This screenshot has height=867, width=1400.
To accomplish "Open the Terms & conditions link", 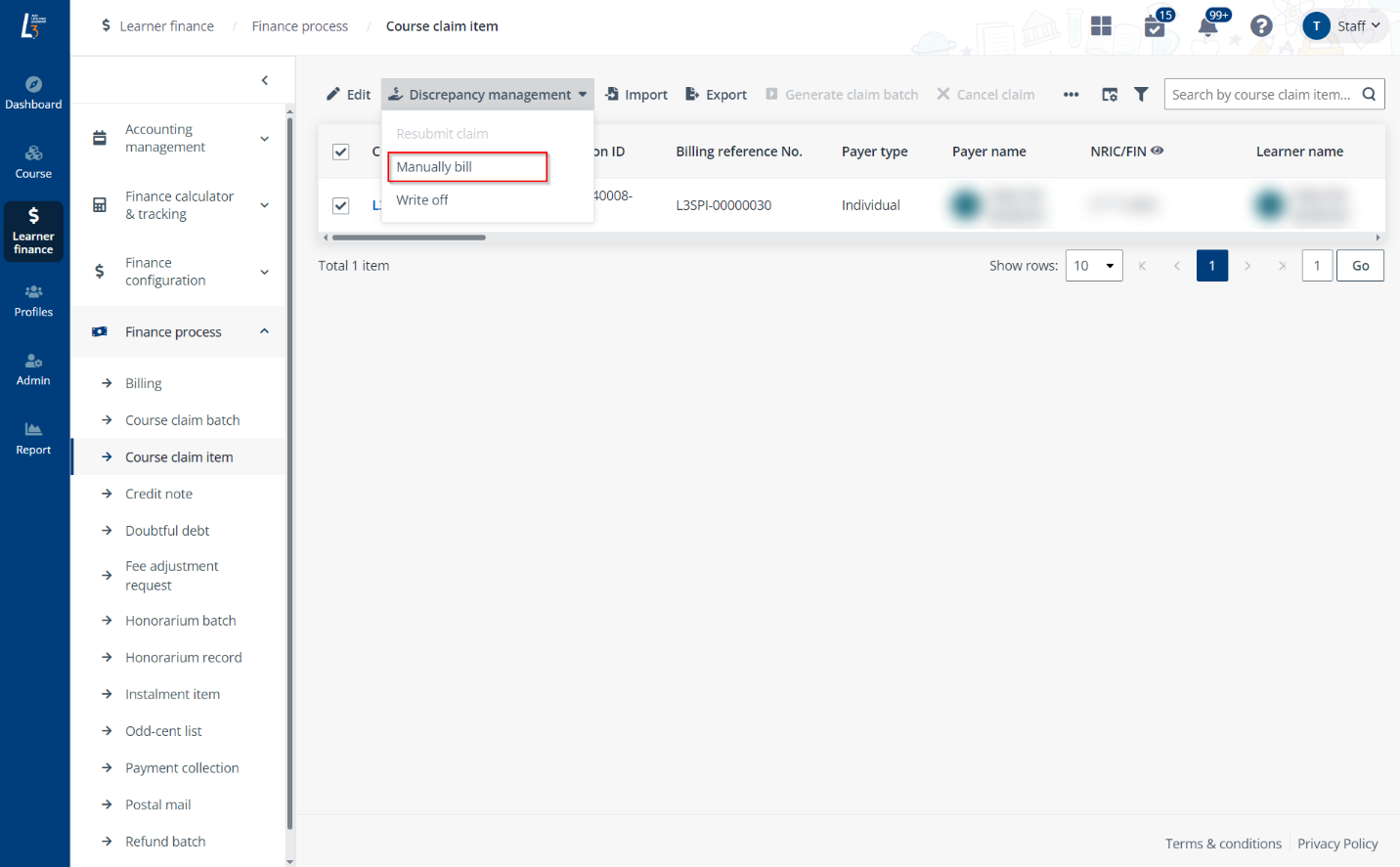I will [x=1223, y=844].
